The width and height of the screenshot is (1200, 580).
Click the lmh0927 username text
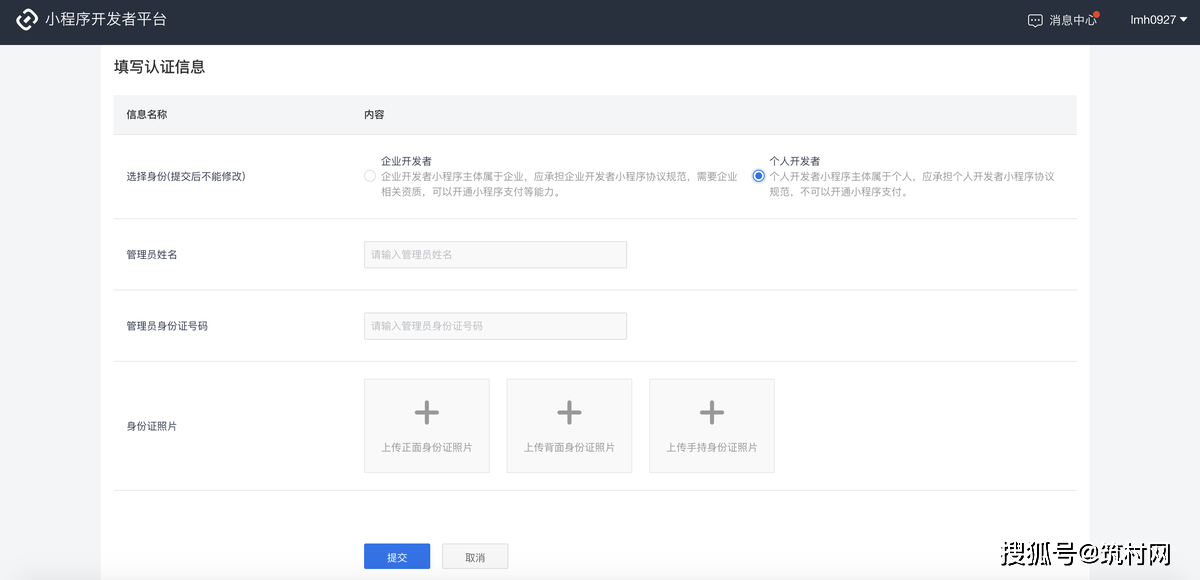(1153, 20)
